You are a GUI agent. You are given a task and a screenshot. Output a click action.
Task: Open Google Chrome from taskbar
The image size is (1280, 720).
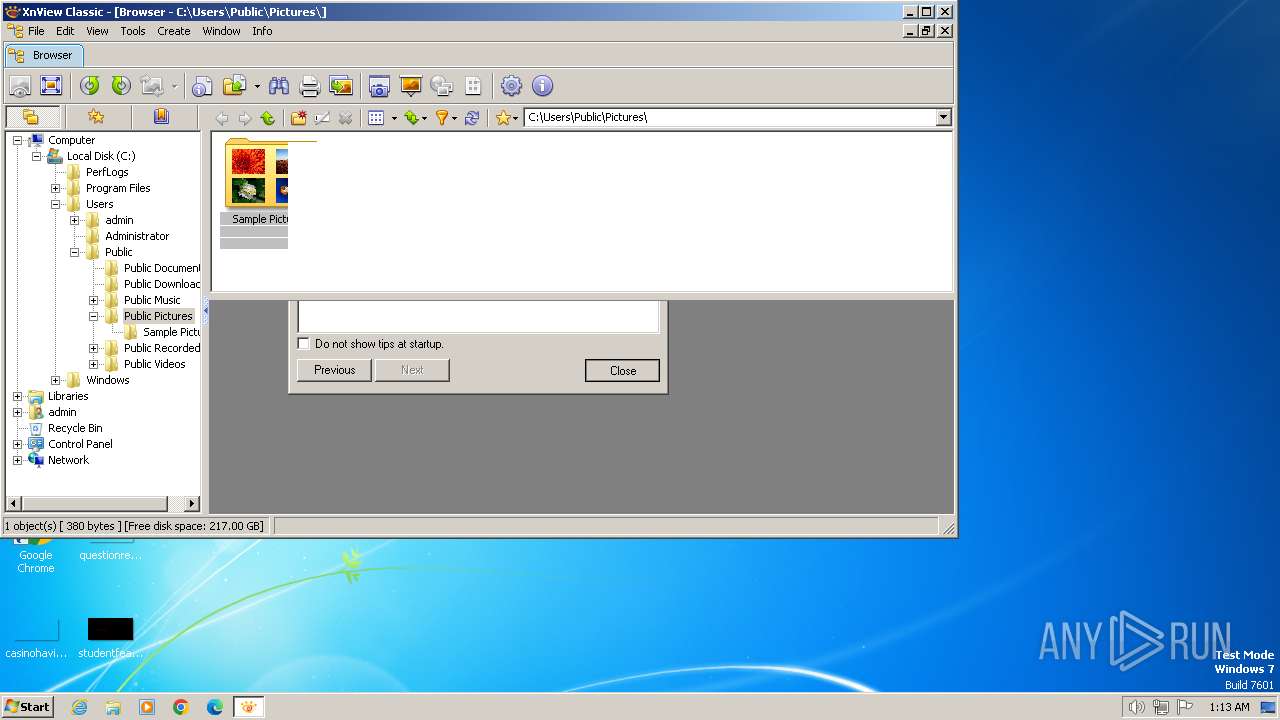(181, 707)
